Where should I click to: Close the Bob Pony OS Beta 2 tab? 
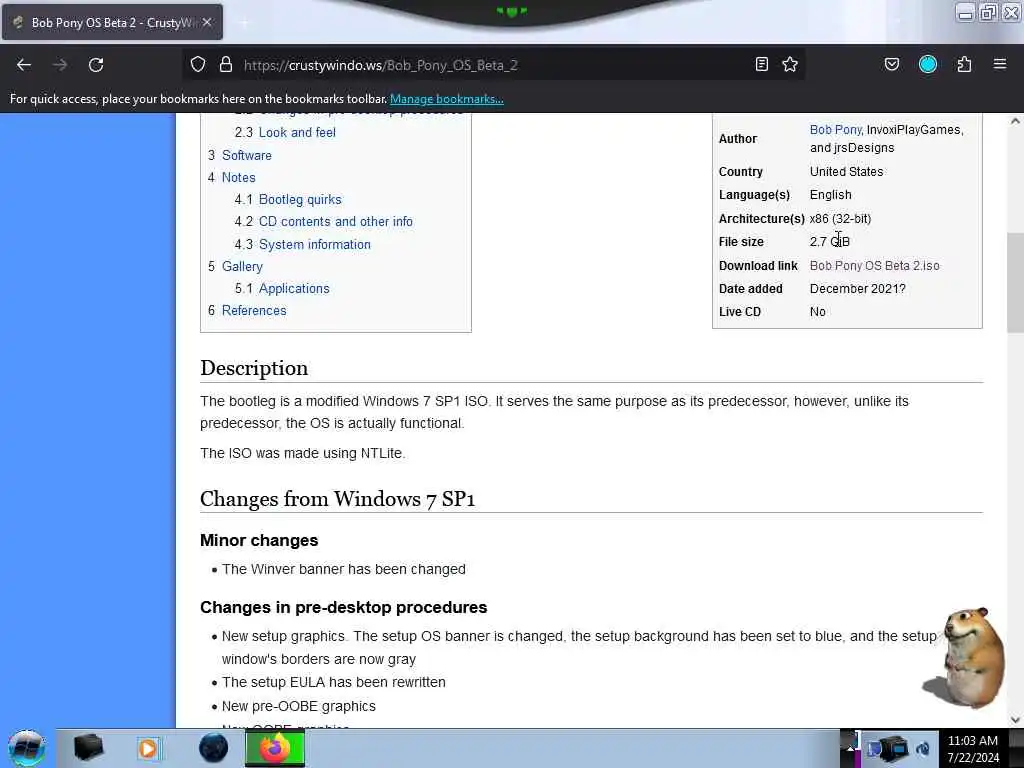click(x=207, y=22)
